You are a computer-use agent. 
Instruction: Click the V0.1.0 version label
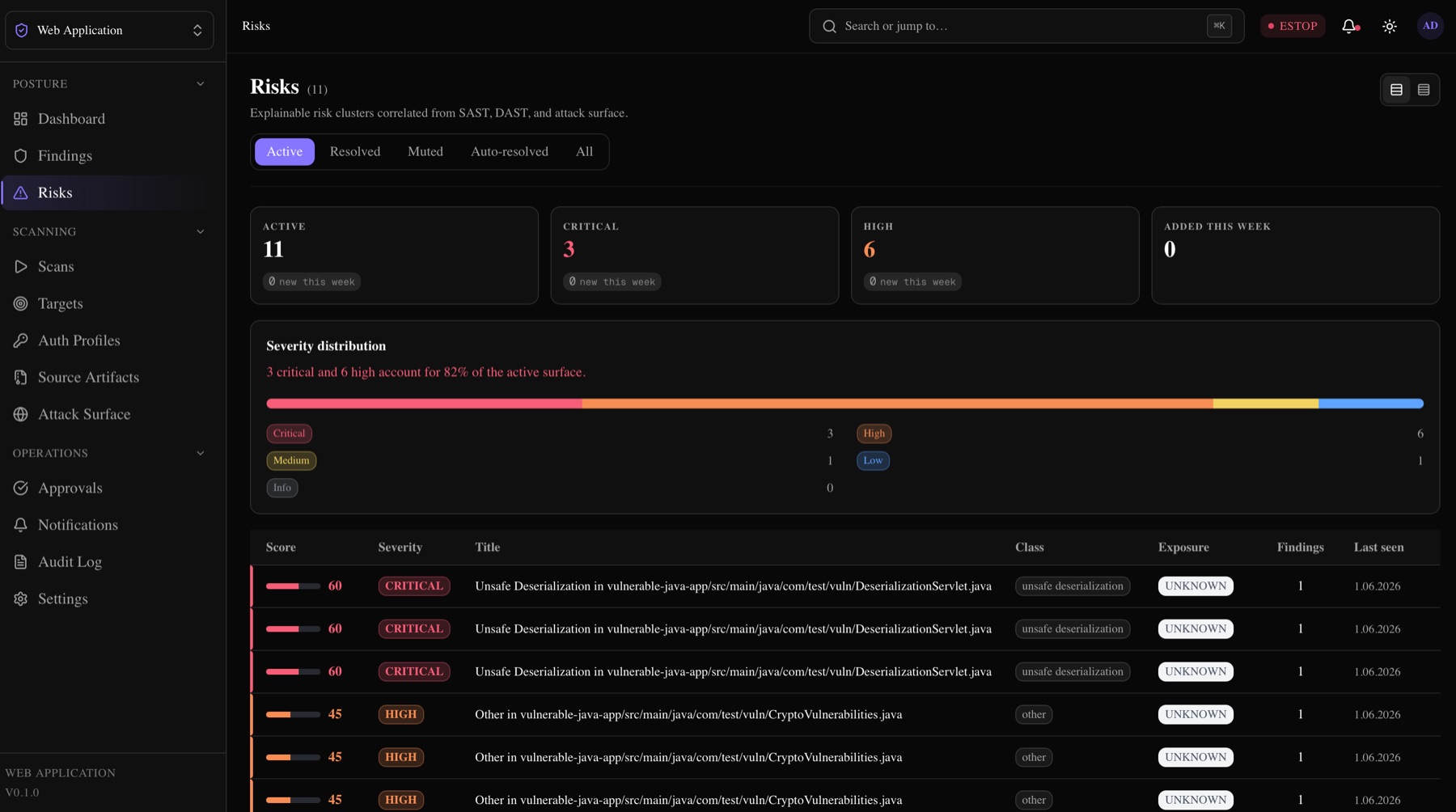tap(22, 793)
